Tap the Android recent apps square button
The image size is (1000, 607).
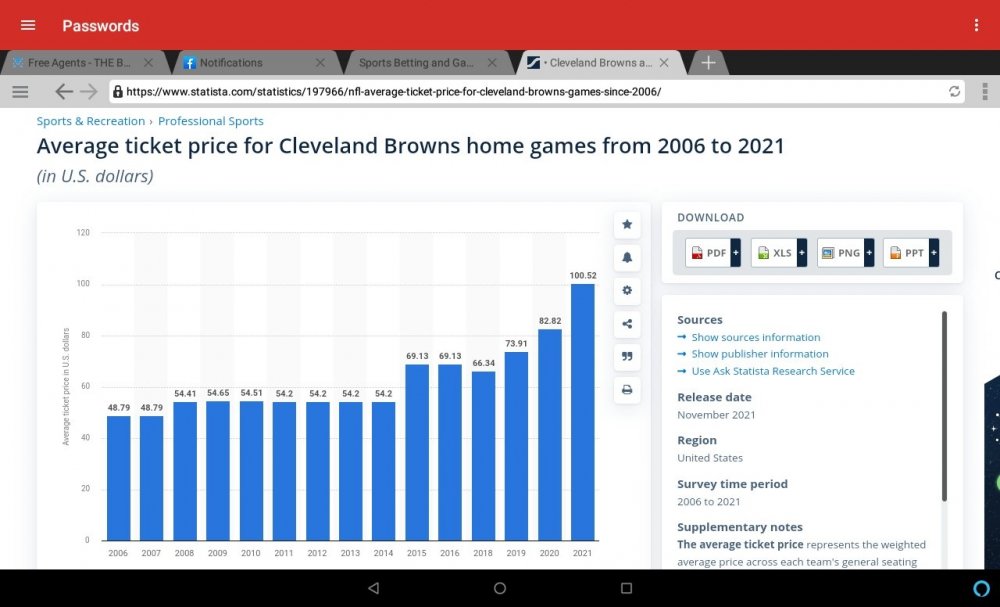626,588
